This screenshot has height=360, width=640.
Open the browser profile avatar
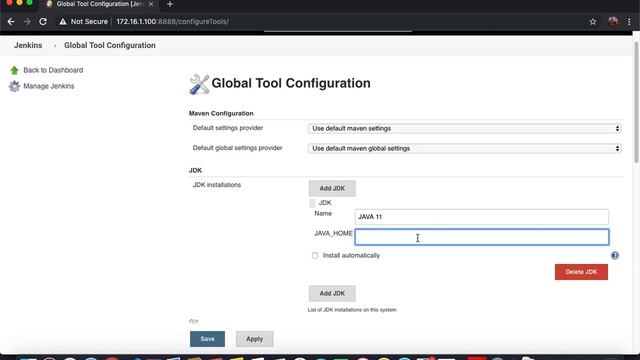pos(613,22)
